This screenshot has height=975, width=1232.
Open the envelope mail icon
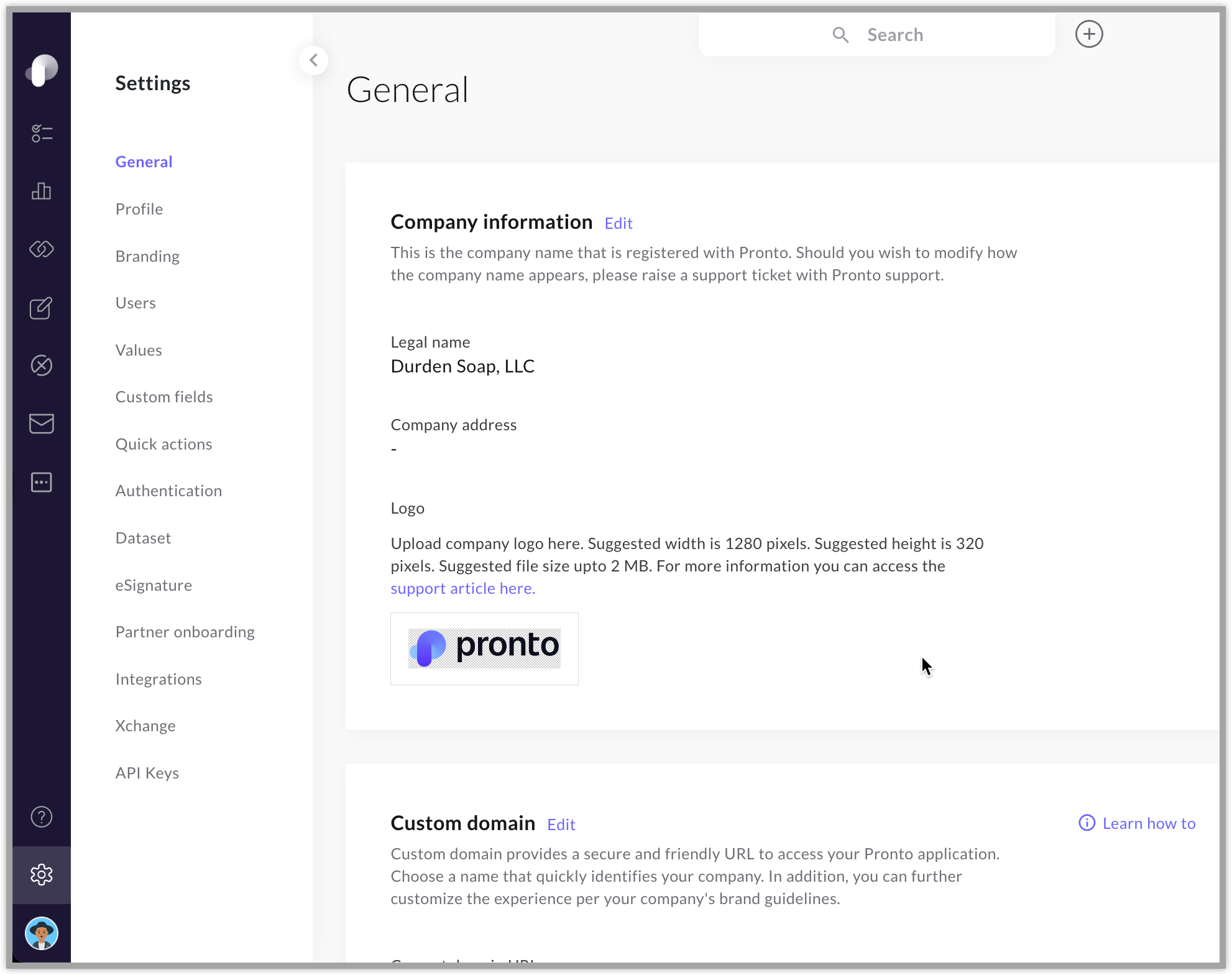(42, 423)
